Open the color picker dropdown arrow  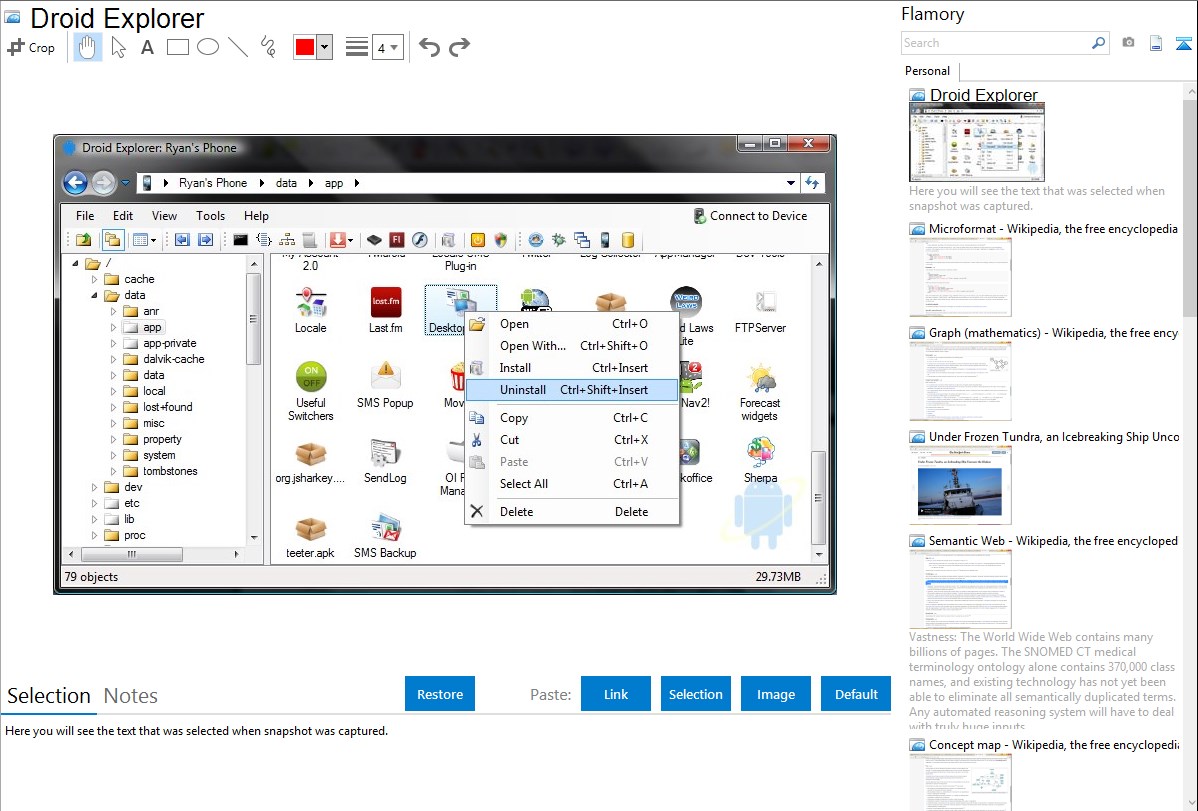pyautogui.click(x=325, y=47)
